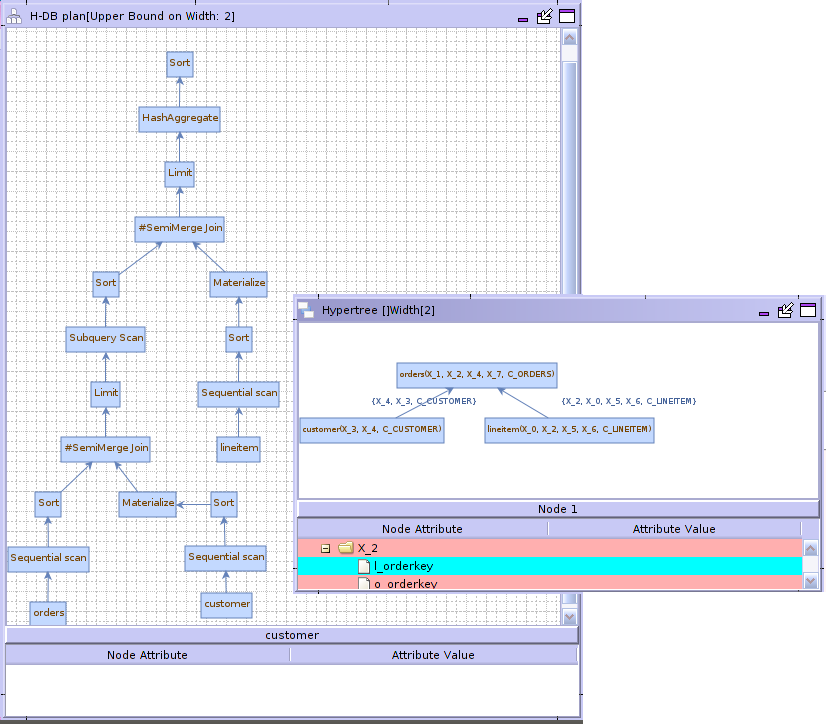Click the Hypertree window title icon
The image size is (826, 725).
[x=306, y=310]
